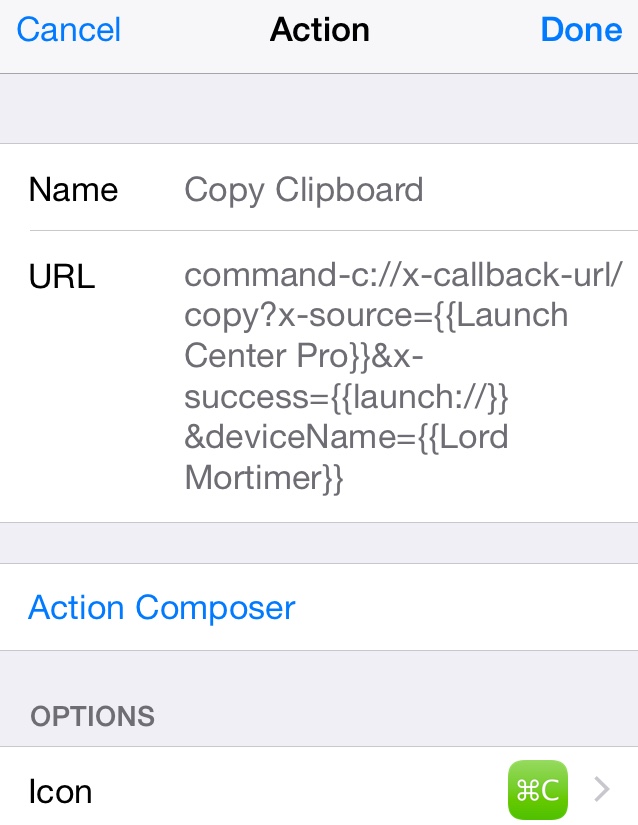This screenshot has height=825, width=638.
Task: Tap 'copy?x-source={{Launch' in the URL
Action: (376, 316)
